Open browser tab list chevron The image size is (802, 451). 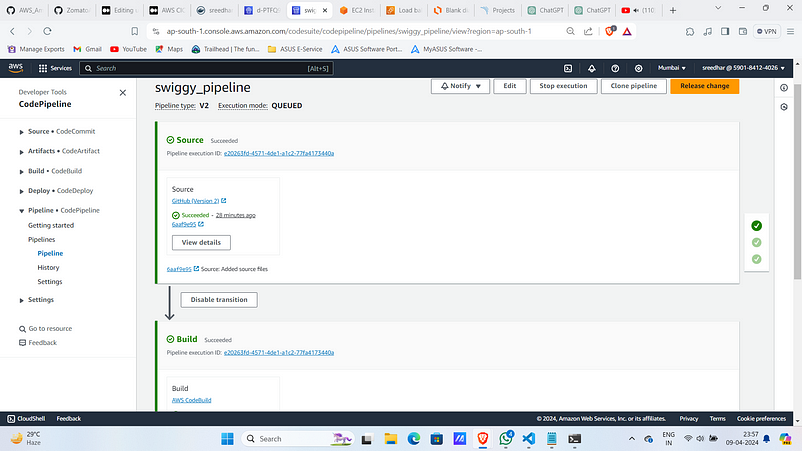tap(718, 9)
